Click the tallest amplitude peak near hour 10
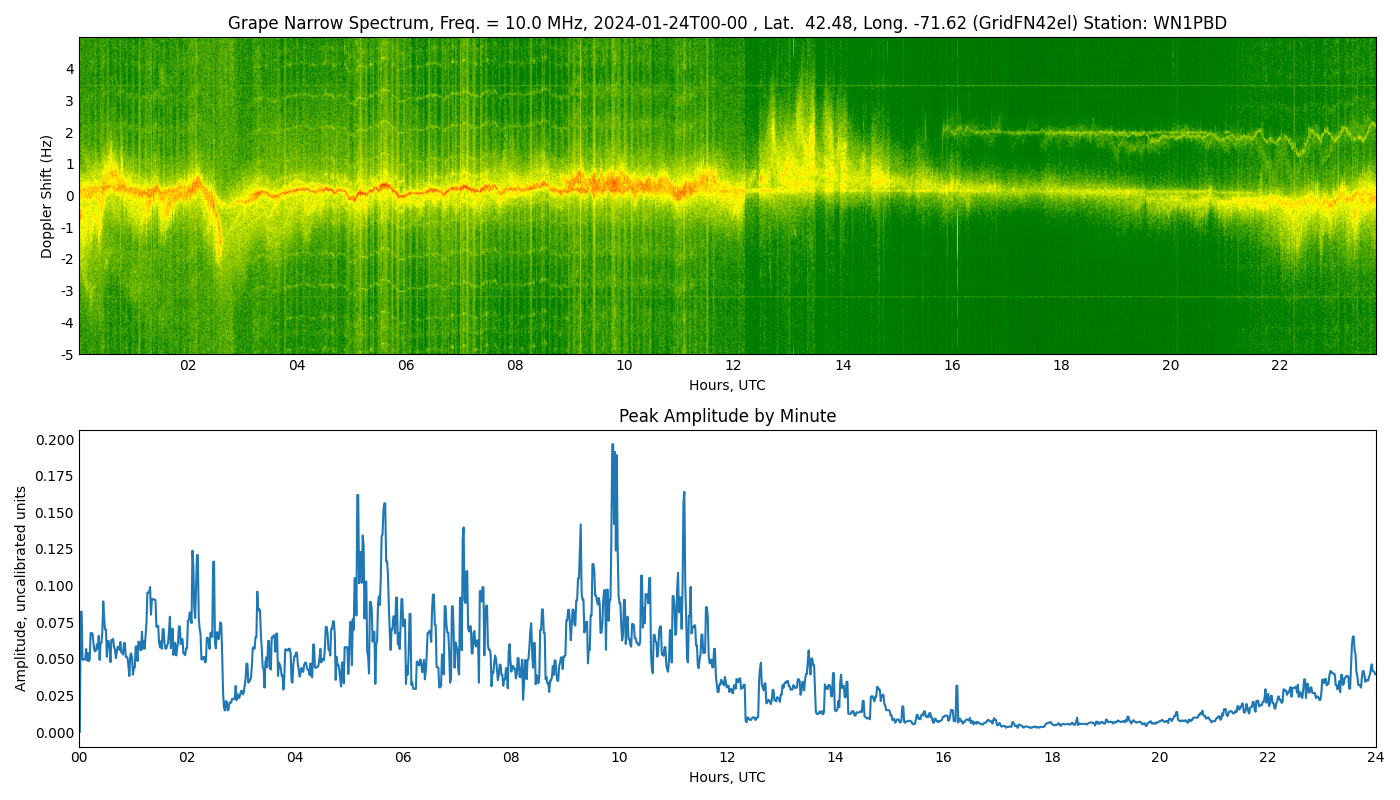Screen dimensions: 1400x800 (613, 446)
